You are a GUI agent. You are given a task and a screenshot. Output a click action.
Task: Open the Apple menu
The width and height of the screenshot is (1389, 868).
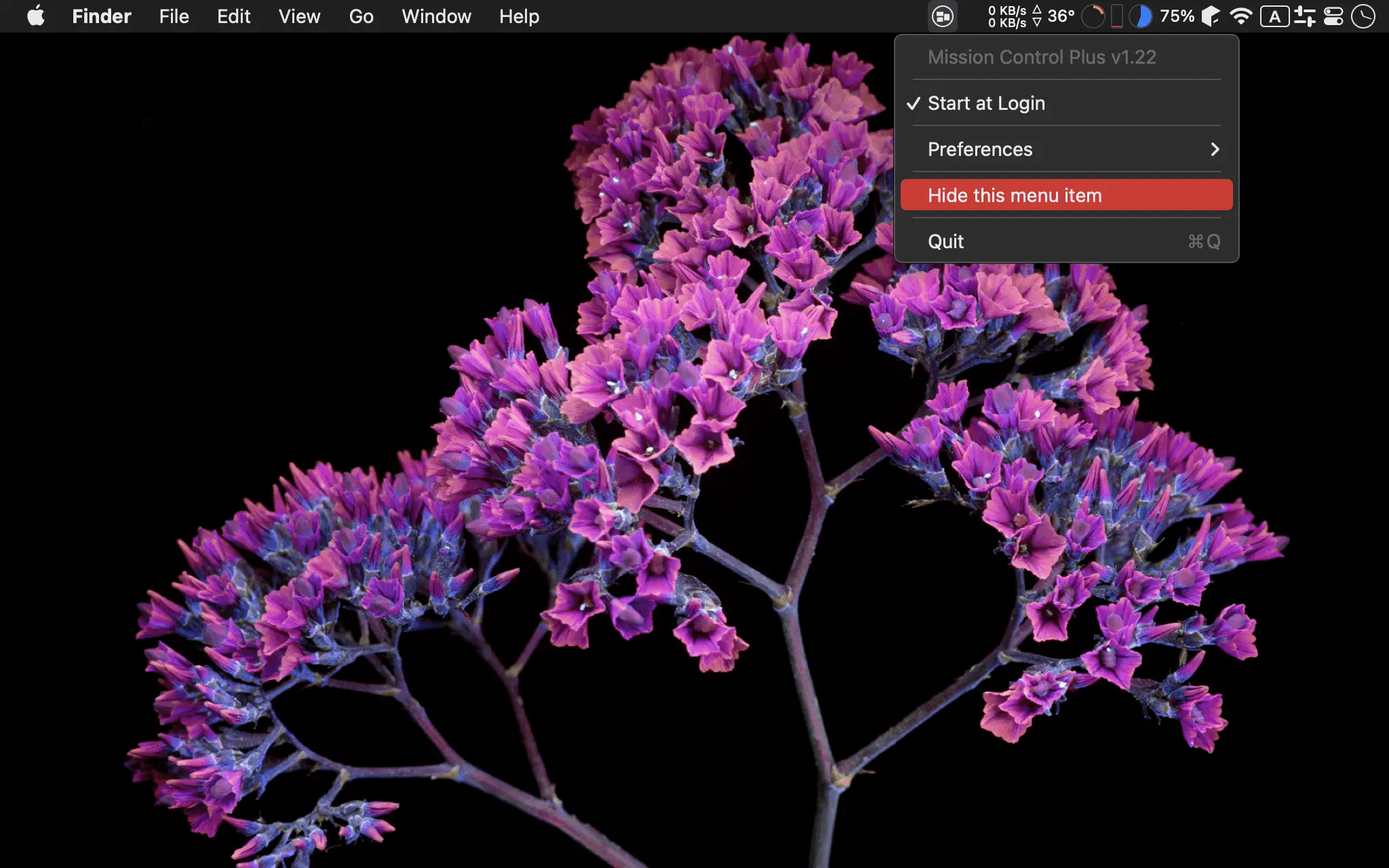(36, 16)
